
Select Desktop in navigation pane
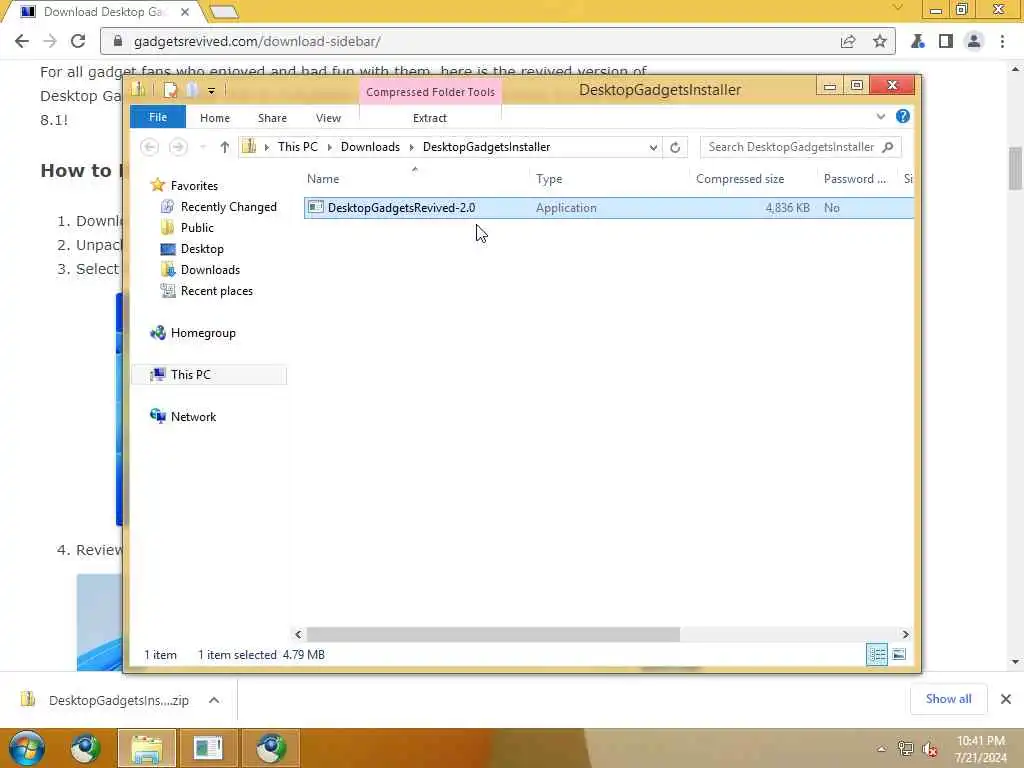pos(202,249)
